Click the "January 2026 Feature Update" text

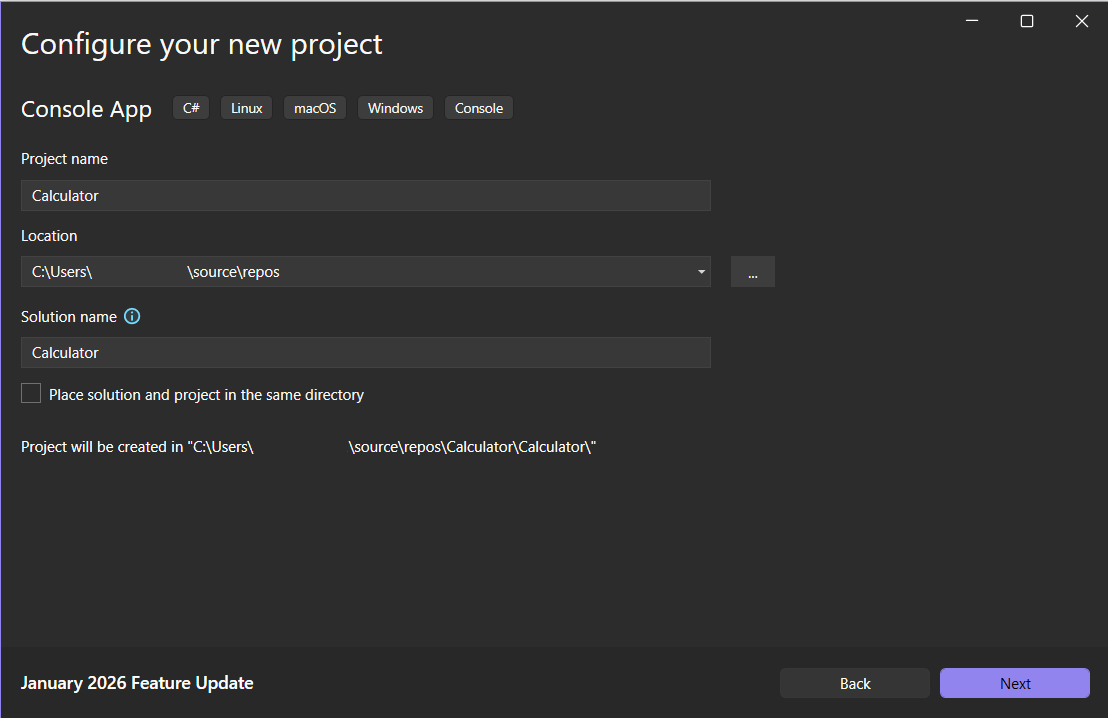pos(136,683)
